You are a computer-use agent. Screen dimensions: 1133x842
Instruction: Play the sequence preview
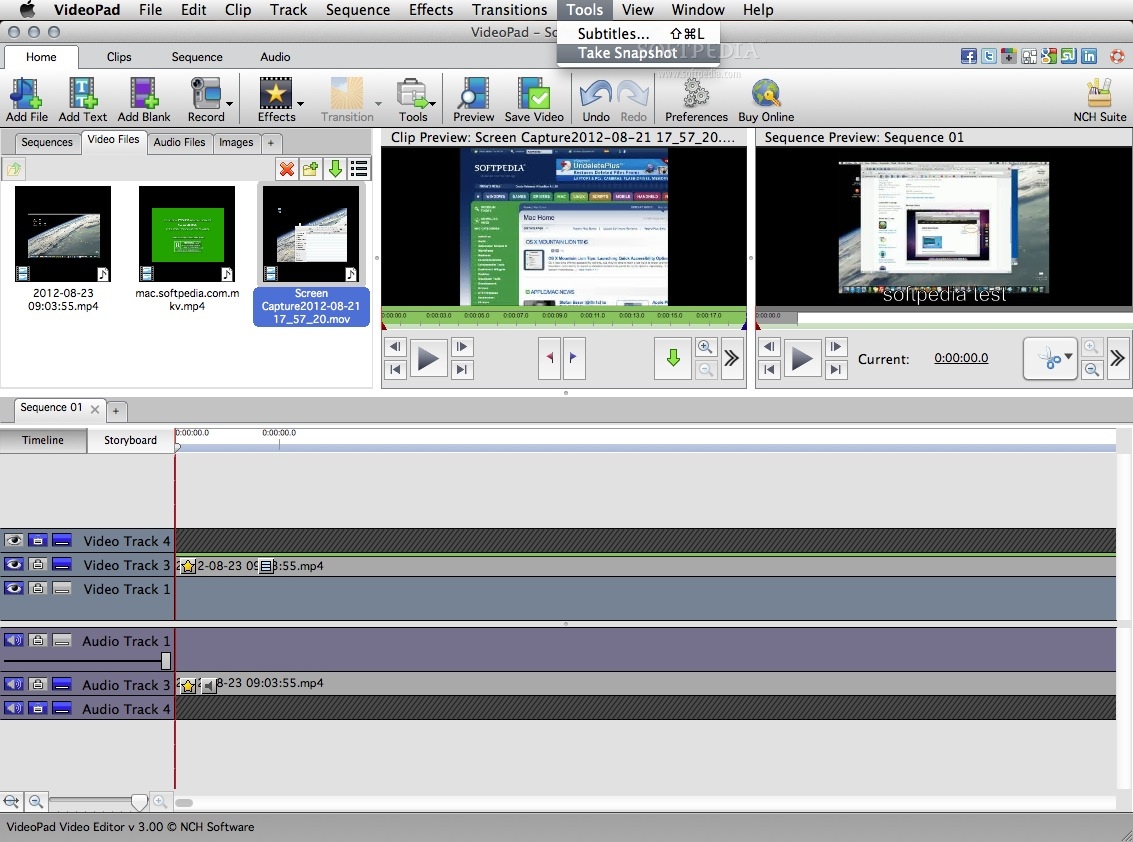point(802,358)
